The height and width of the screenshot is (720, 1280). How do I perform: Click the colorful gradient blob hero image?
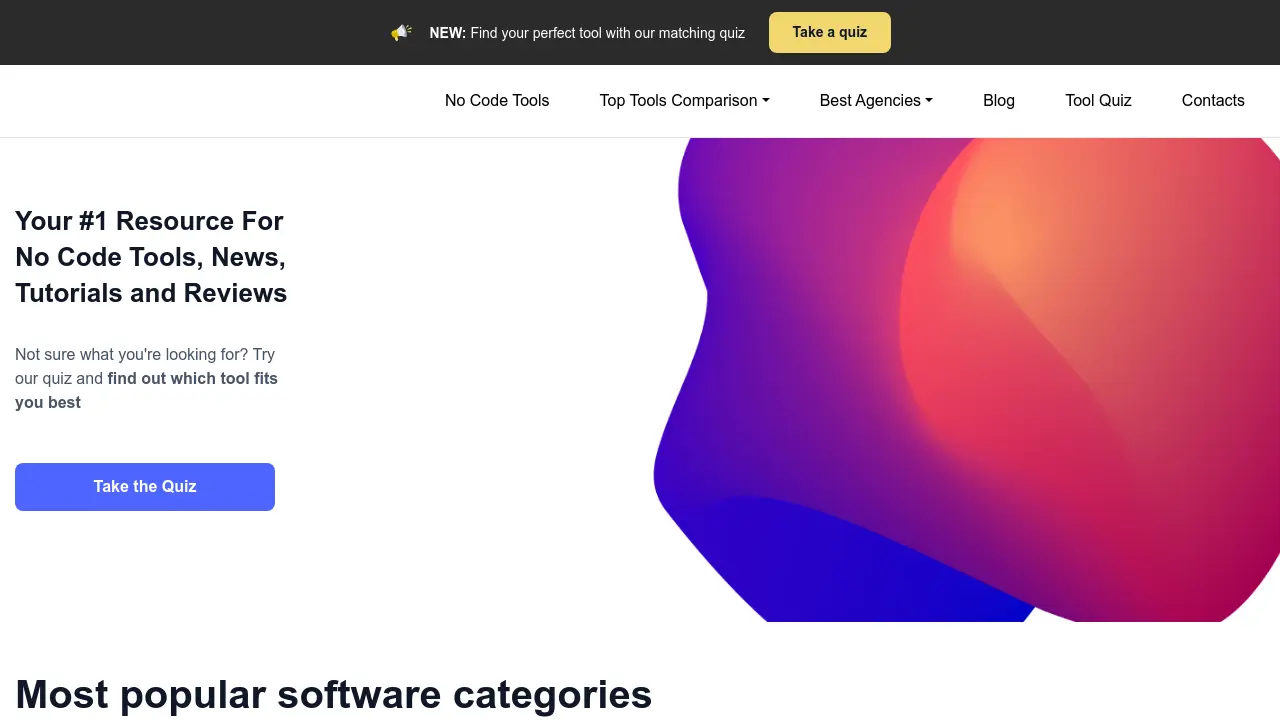966,380
